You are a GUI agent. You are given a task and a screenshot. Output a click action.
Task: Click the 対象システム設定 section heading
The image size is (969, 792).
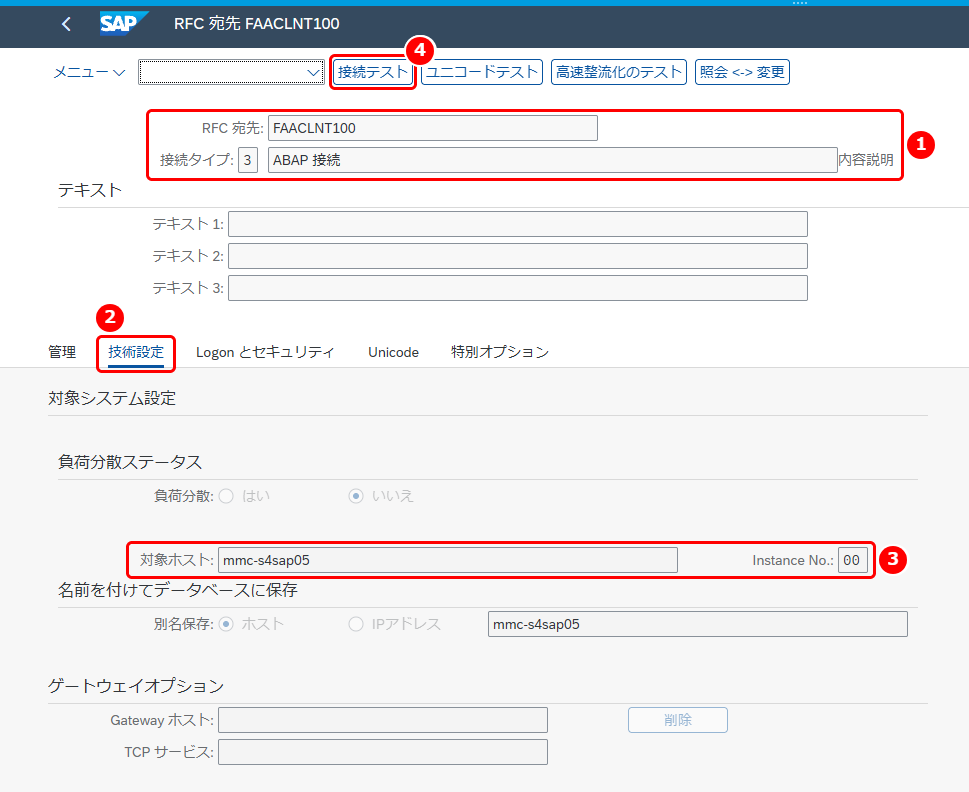click(x=112, y=398)
